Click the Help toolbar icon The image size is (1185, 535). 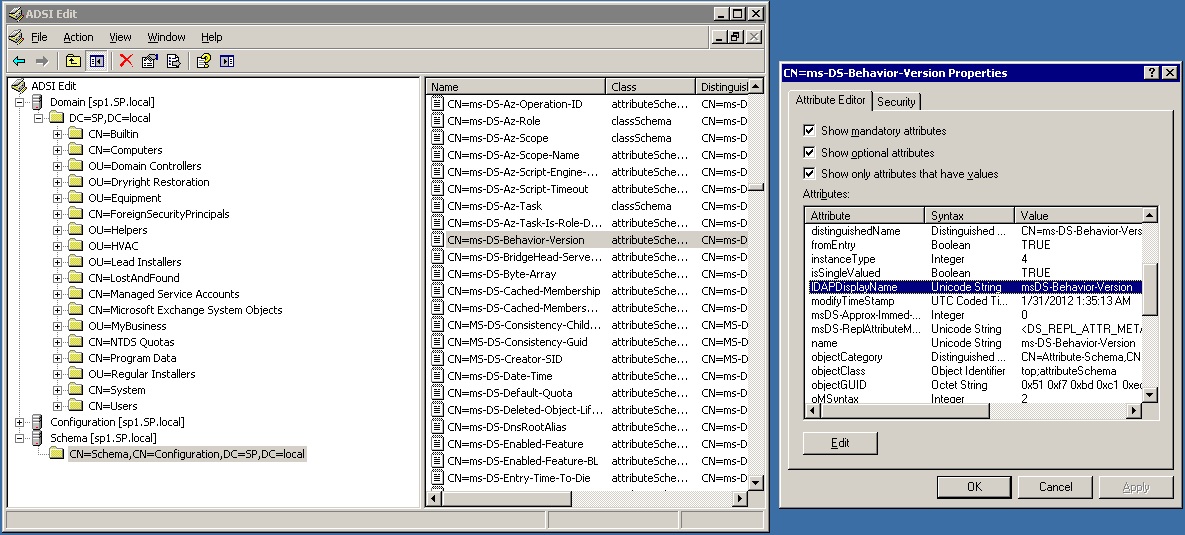pyautogui.click(x=203, y=61)
